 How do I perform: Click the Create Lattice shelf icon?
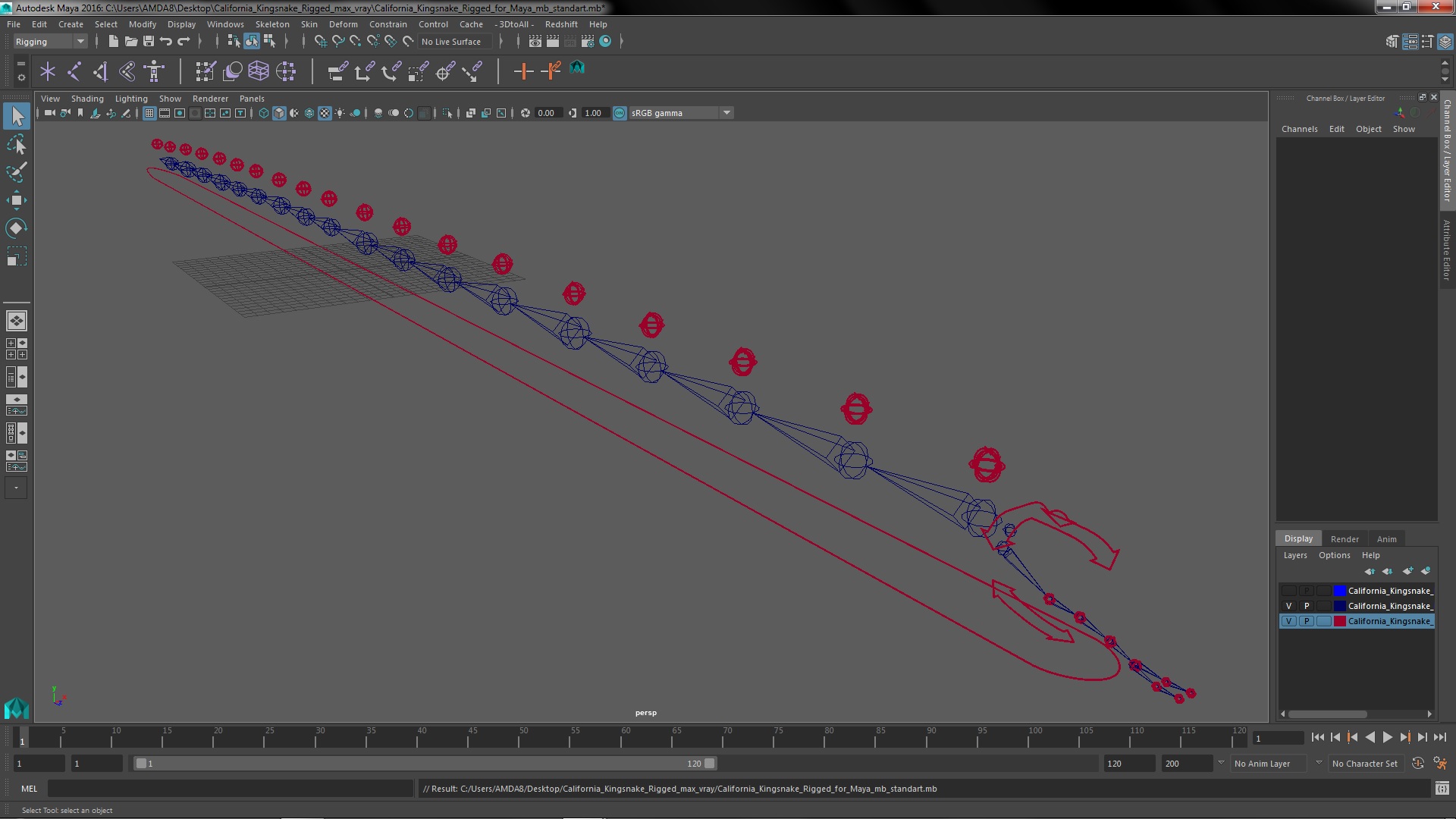point(259,71)
